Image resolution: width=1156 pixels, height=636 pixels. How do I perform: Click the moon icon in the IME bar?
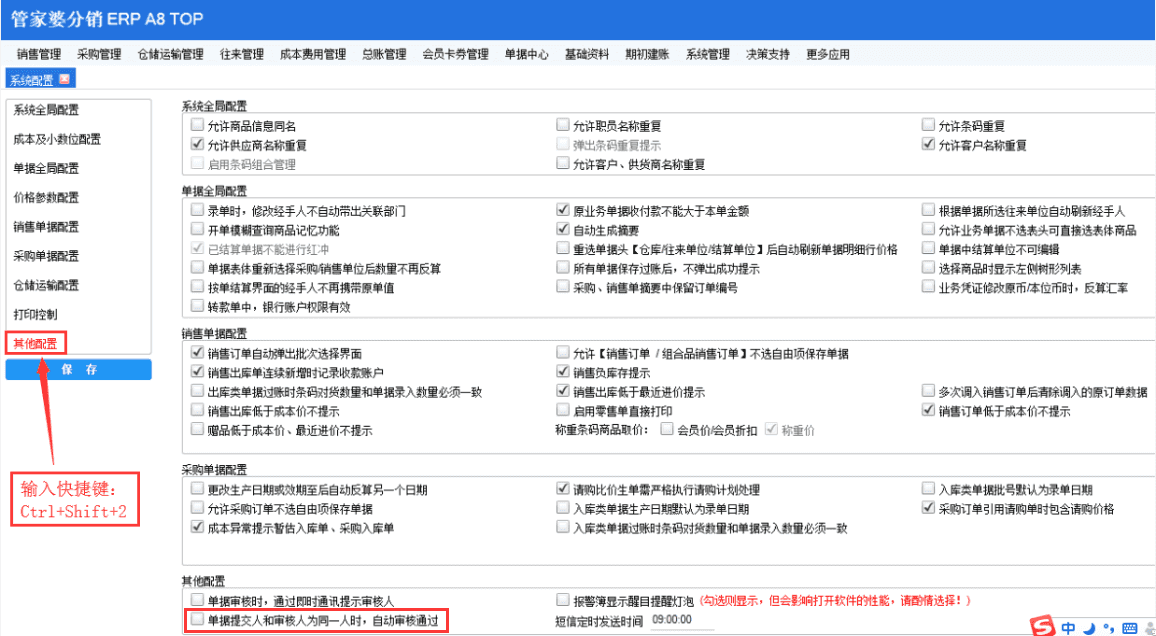[x=1089, y=628]
